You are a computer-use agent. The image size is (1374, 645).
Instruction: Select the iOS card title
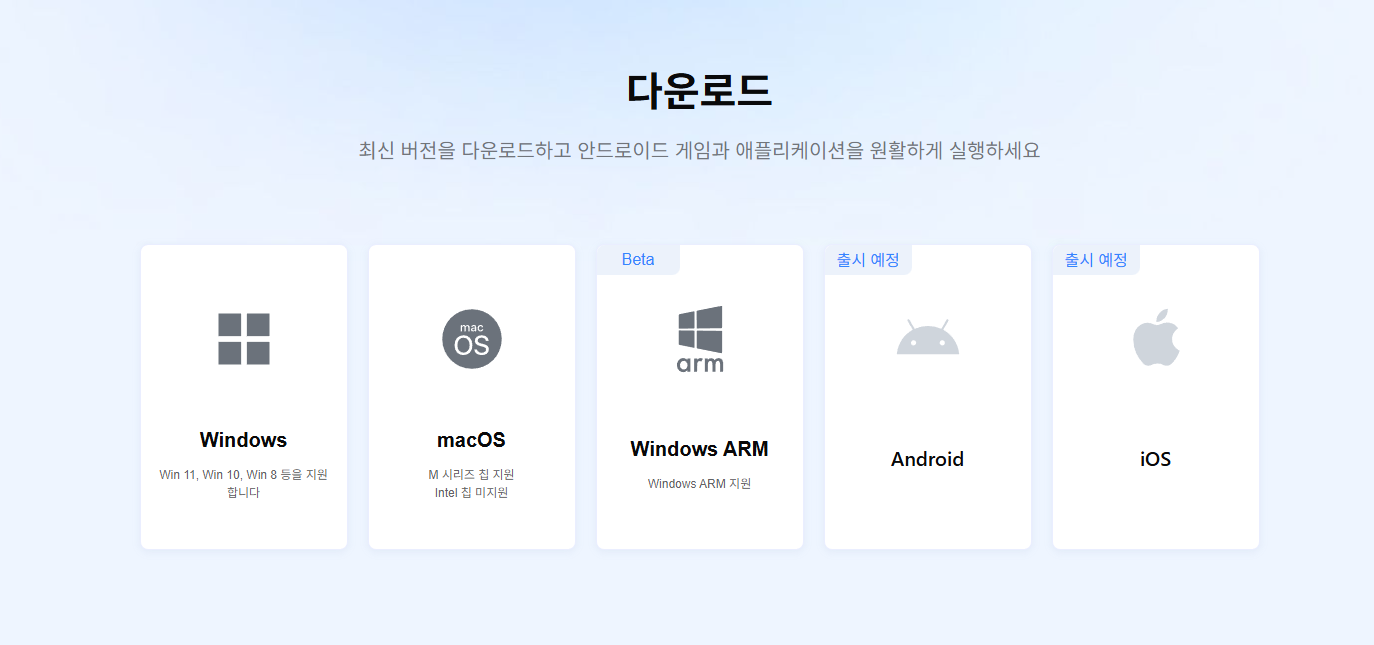(1156, 459)
